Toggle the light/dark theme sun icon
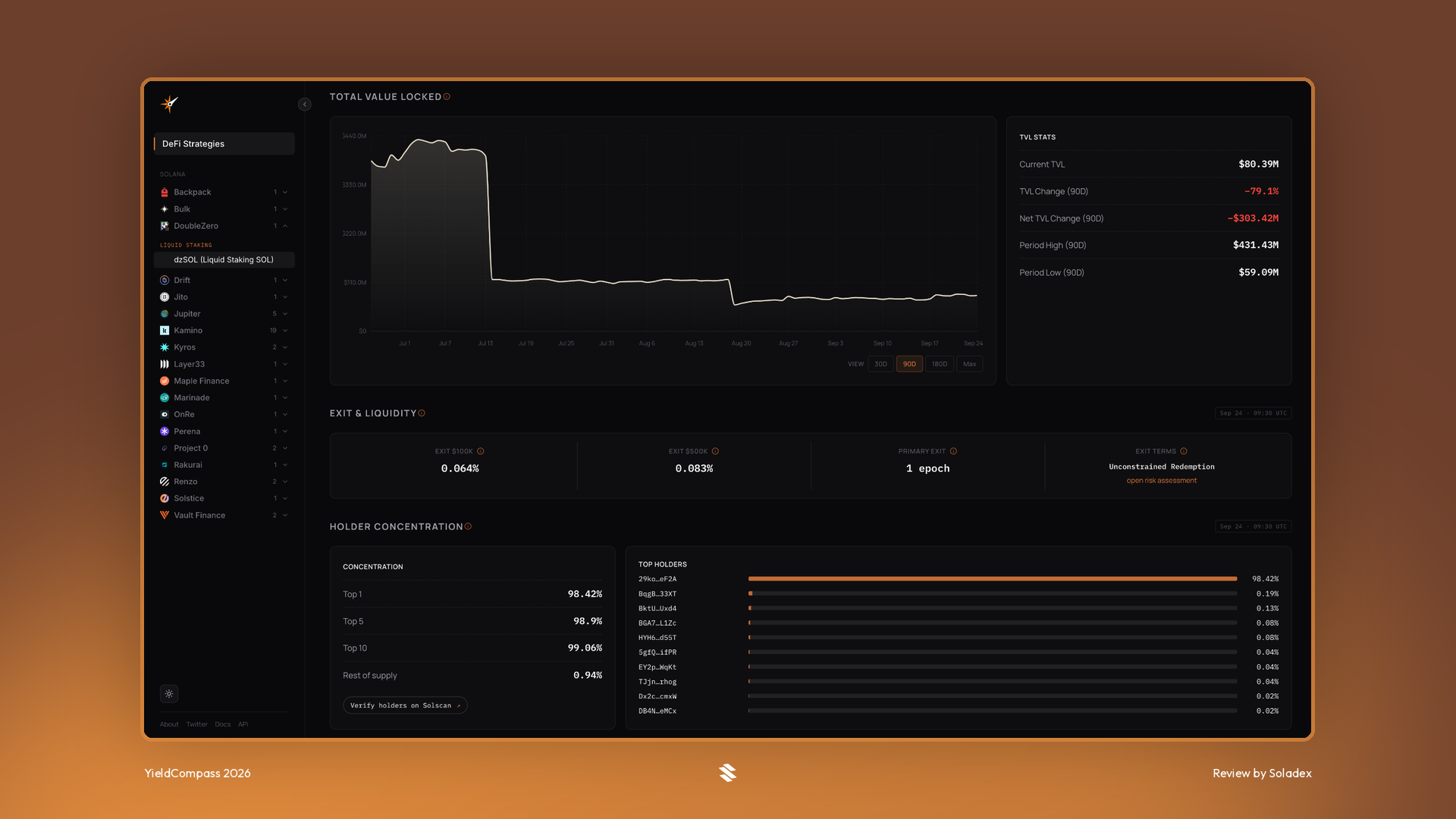This screenshot has height=819, width=1456. pos(169,694)
